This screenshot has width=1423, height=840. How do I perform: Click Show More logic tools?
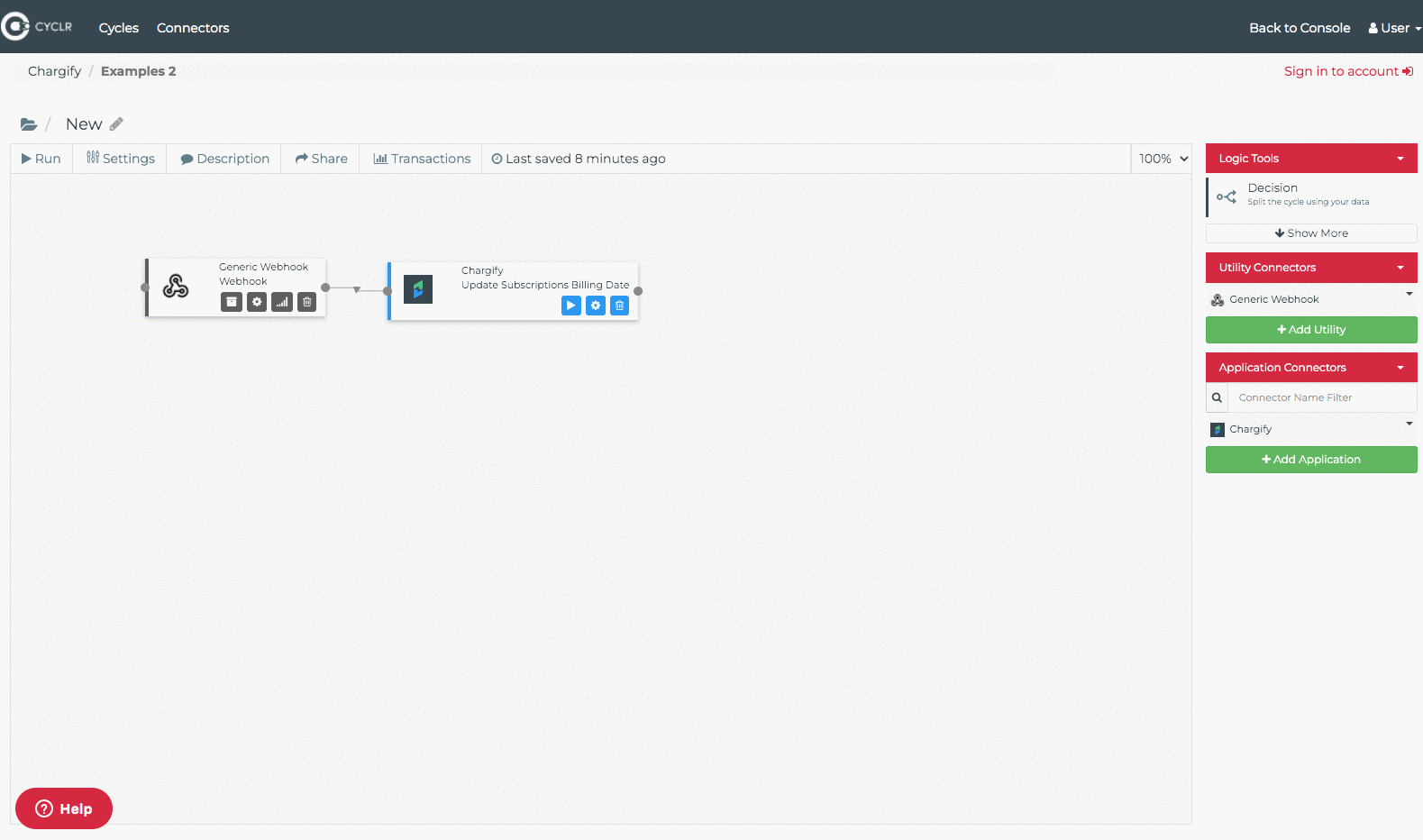click(1311, 233)
